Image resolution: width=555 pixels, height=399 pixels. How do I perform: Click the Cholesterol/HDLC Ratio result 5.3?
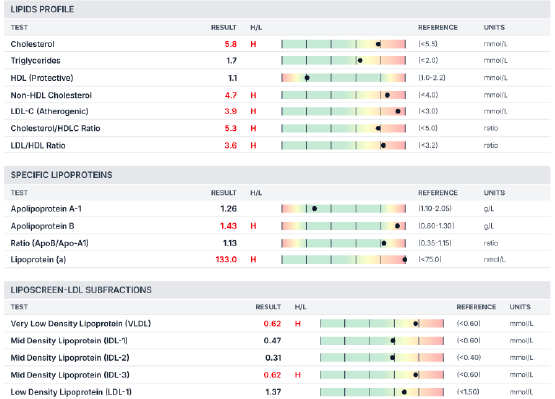pyautogui.click(x=230, y=128)
